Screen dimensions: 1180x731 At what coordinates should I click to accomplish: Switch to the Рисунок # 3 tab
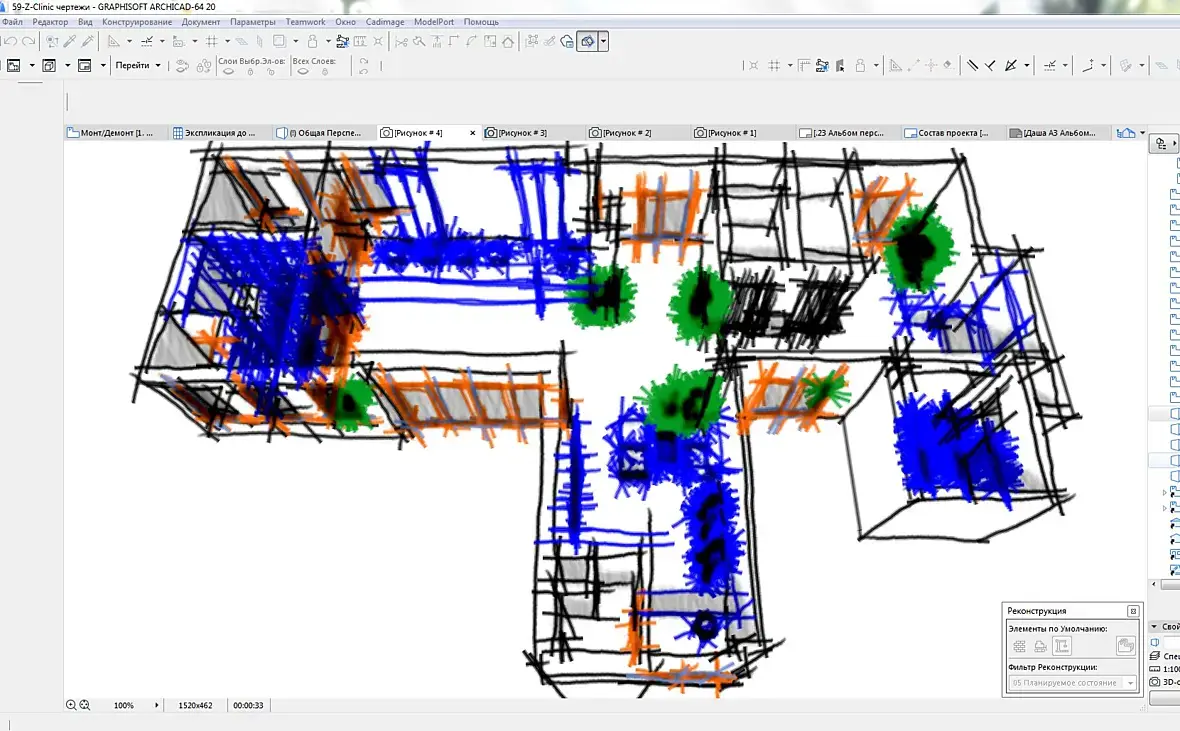(x=534, y=132)
